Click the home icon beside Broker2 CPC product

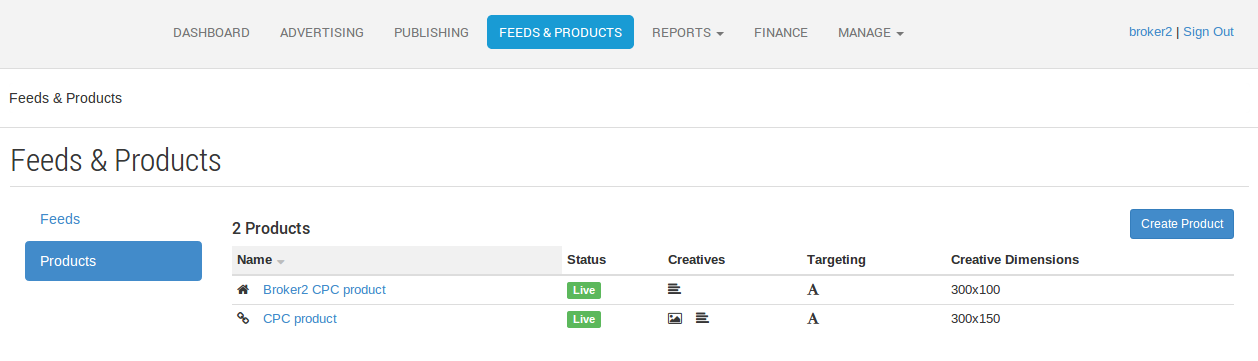(243, 290)
